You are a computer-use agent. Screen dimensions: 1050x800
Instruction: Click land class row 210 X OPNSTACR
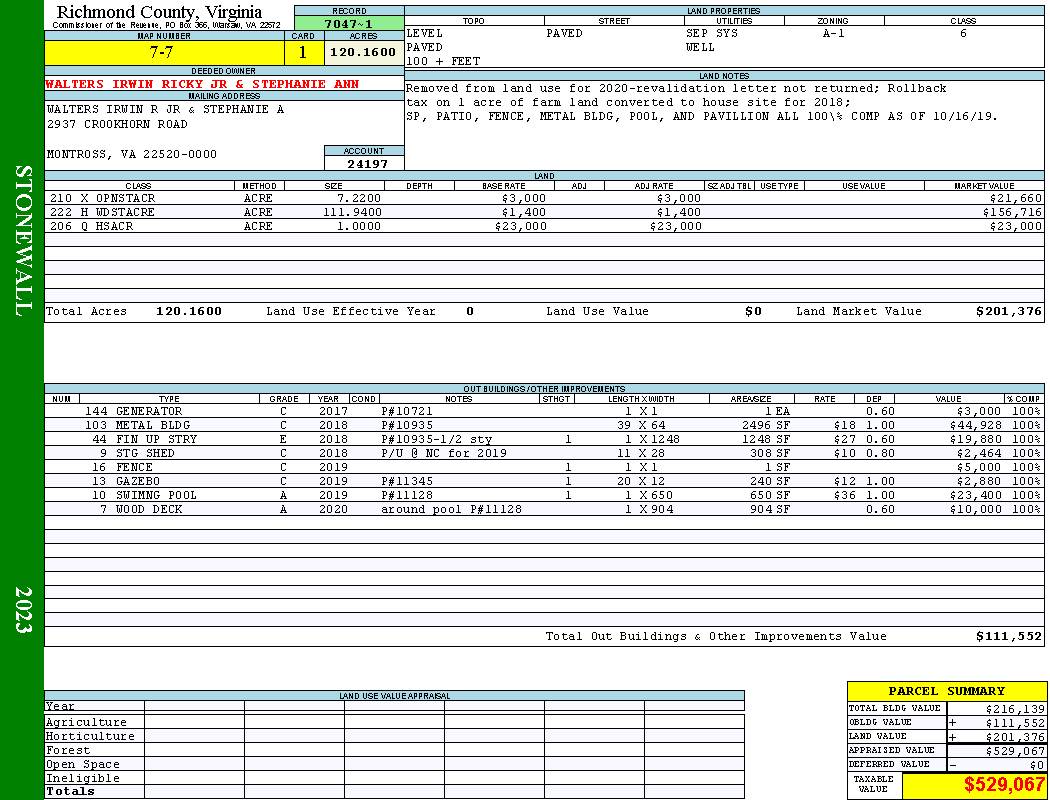[x=102, y=198]
